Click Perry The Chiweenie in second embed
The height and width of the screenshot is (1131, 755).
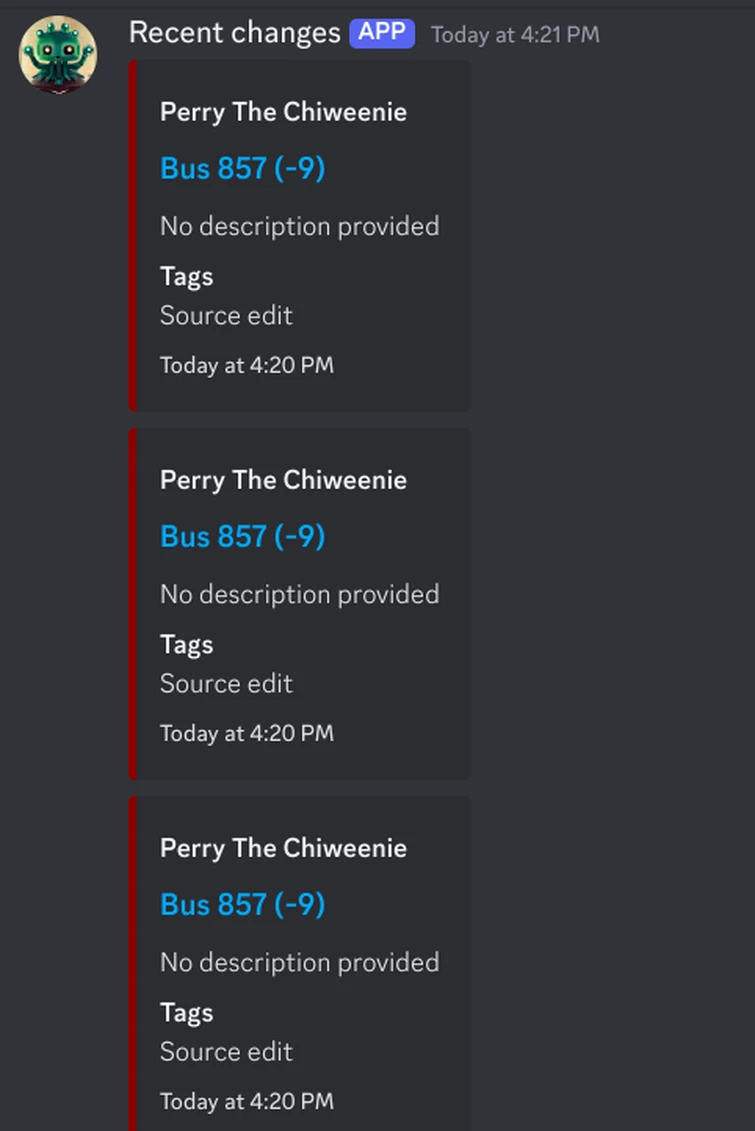[283, 480]
